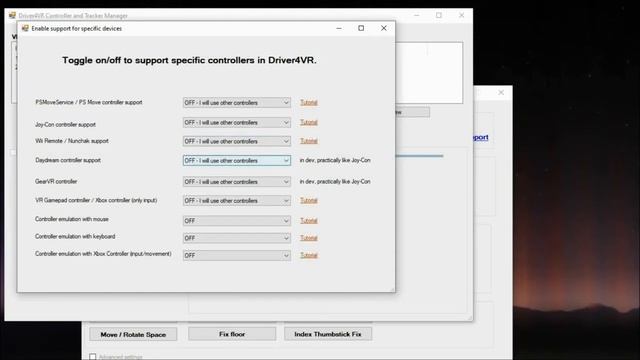The image size is (640, 360).
Task: Expand Controller emulation with mouse dropdown
Action: click(x=237, y=221)
